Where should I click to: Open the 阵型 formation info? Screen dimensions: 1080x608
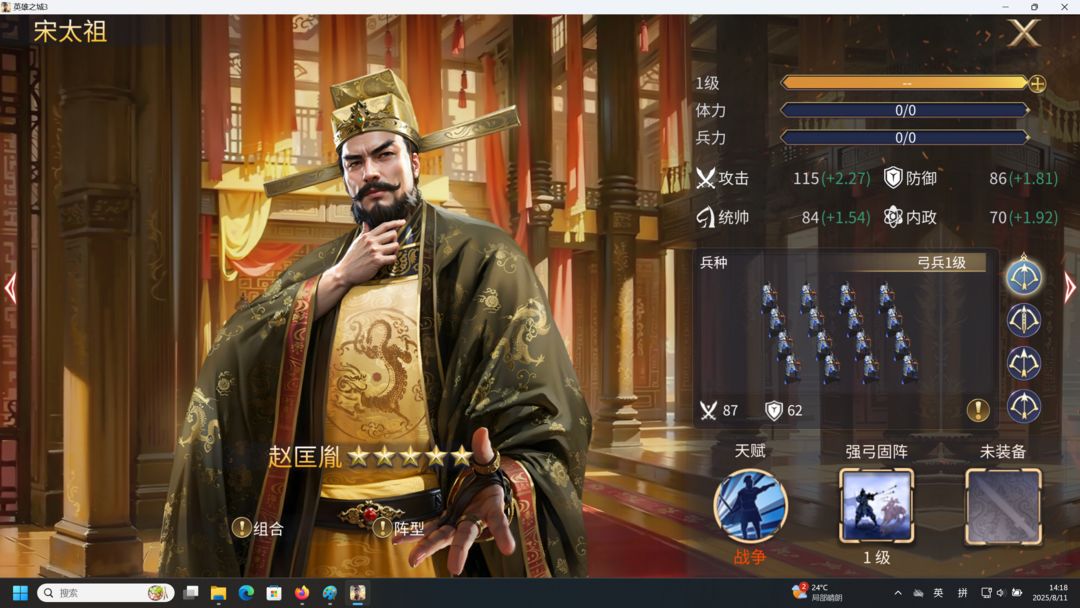(x=382, y=528)
